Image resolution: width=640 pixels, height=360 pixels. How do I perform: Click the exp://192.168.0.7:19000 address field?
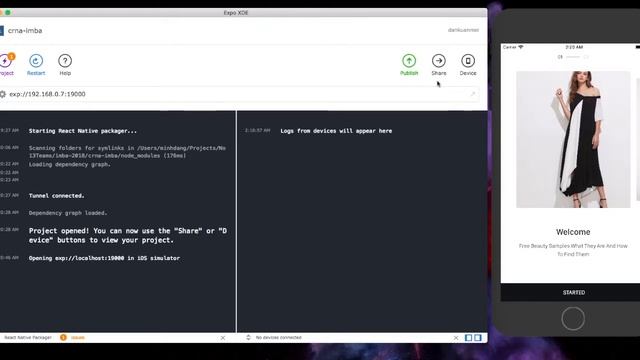pyautogui.click(x=239, y=94)
